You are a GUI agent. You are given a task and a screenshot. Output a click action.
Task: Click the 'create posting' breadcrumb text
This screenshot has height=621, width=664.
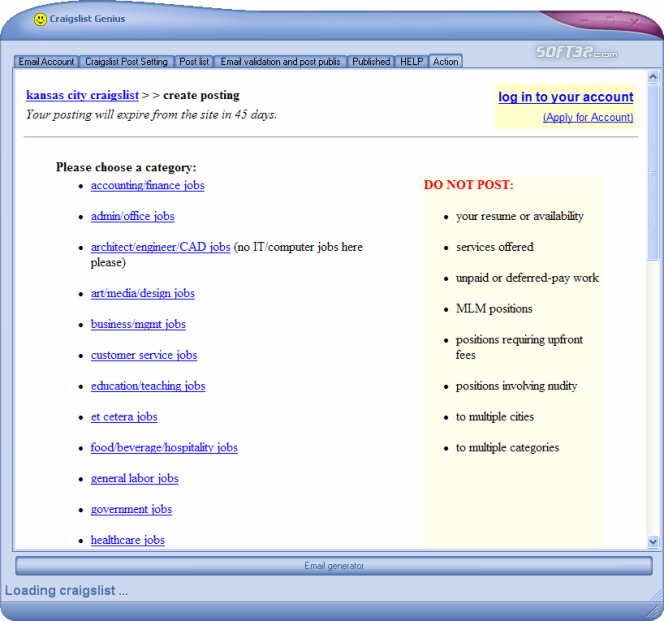[x=201, y=95]
